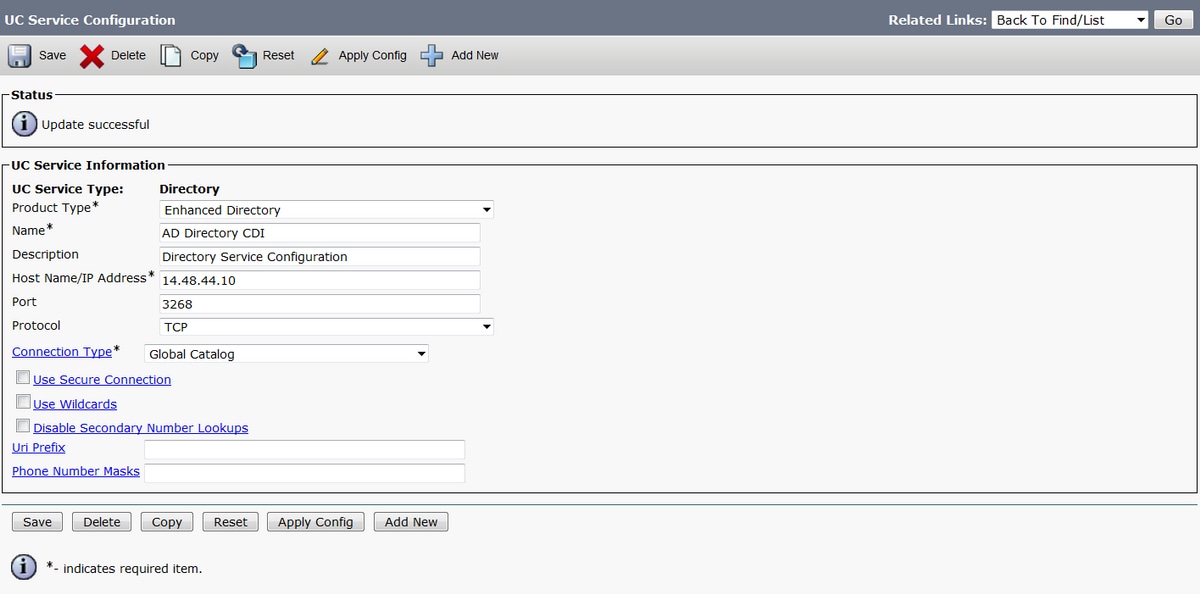The width and height of the screenshot is (1200, 594).
Task: Click the Delete text in top toolbar
Action: (x=128, y=55)
